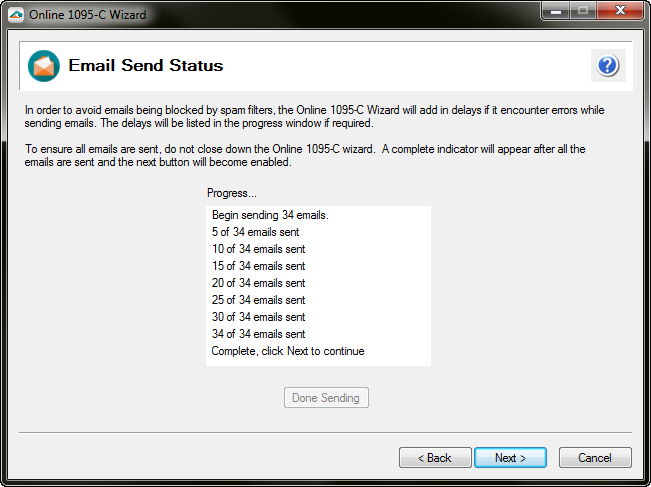Image resolution: width=651 pixels, height=487 pixels.
Task: Cancel the Online 1095-C Wizard
Action: click(x=594, y=457)
